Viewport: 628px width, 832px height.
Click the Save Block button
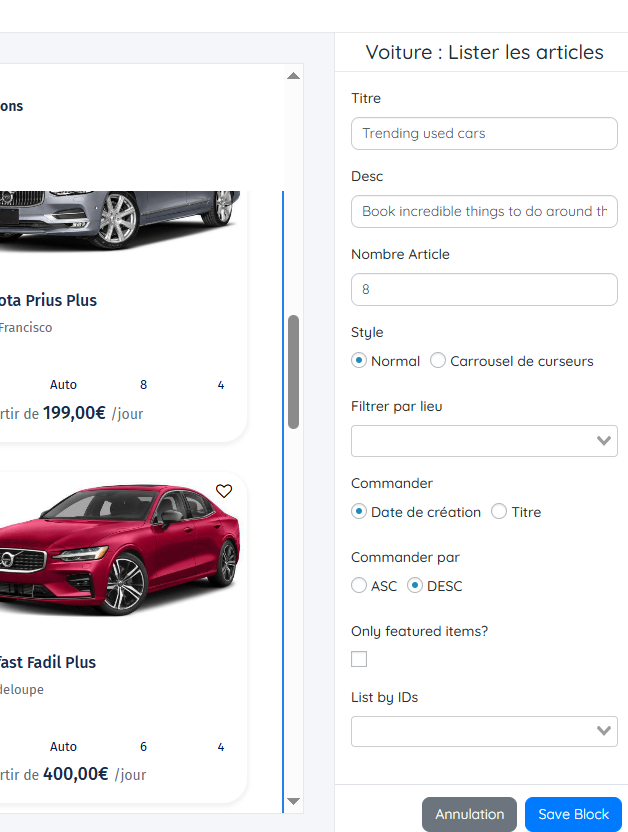point(573,814)
